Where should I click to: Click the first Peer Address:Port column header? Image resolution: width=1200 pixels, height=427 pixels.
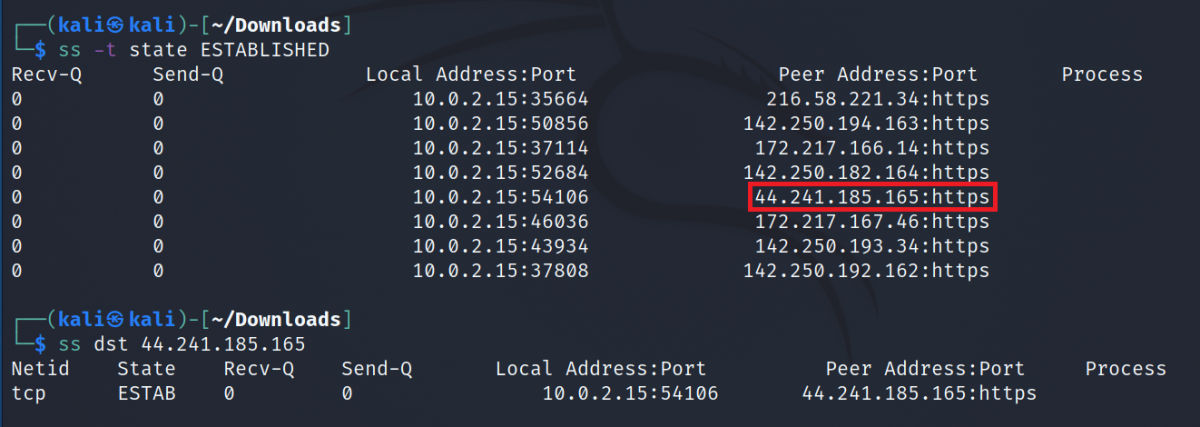point(877,75)
